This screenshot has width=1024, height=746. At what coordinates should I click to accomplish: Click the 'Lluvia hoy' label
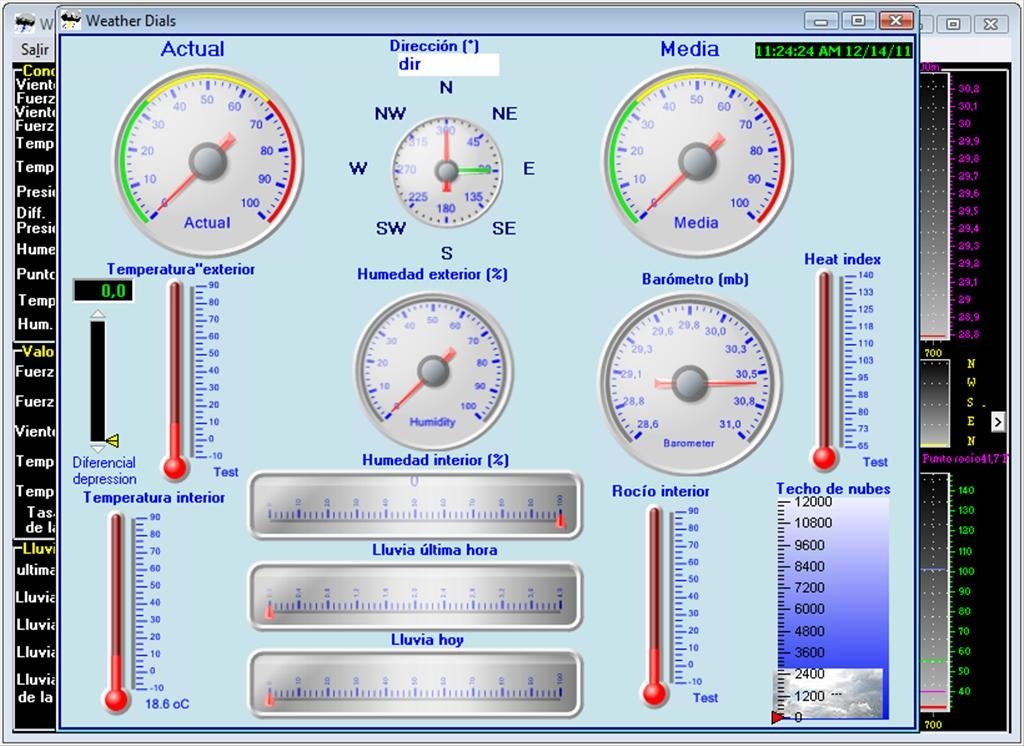pos(427,640)
